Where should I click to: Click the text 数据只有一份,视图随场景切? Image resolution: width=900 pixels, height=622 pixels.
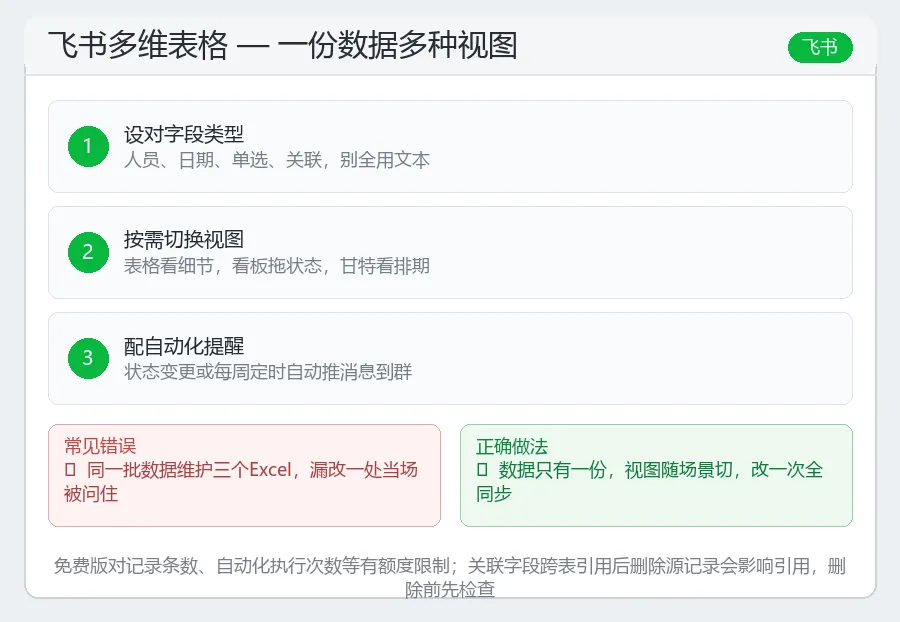click(x=615, y=470)
